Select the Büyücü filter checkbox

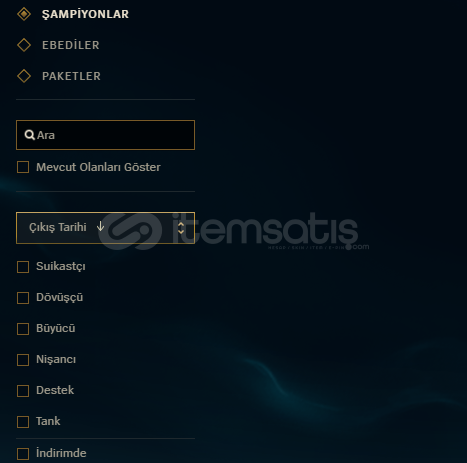click(x=23, y=329)
